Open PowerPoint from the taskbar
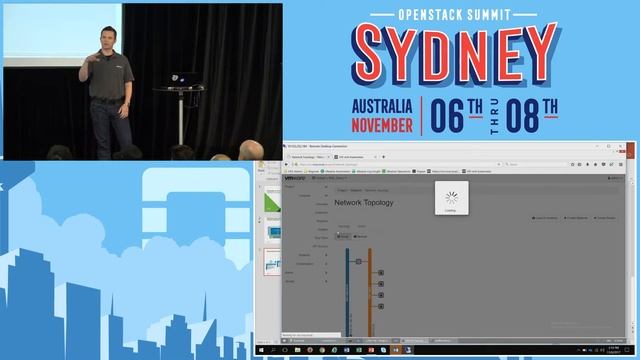The width and height of the screenshot is (640, 360). coord(371,350)
